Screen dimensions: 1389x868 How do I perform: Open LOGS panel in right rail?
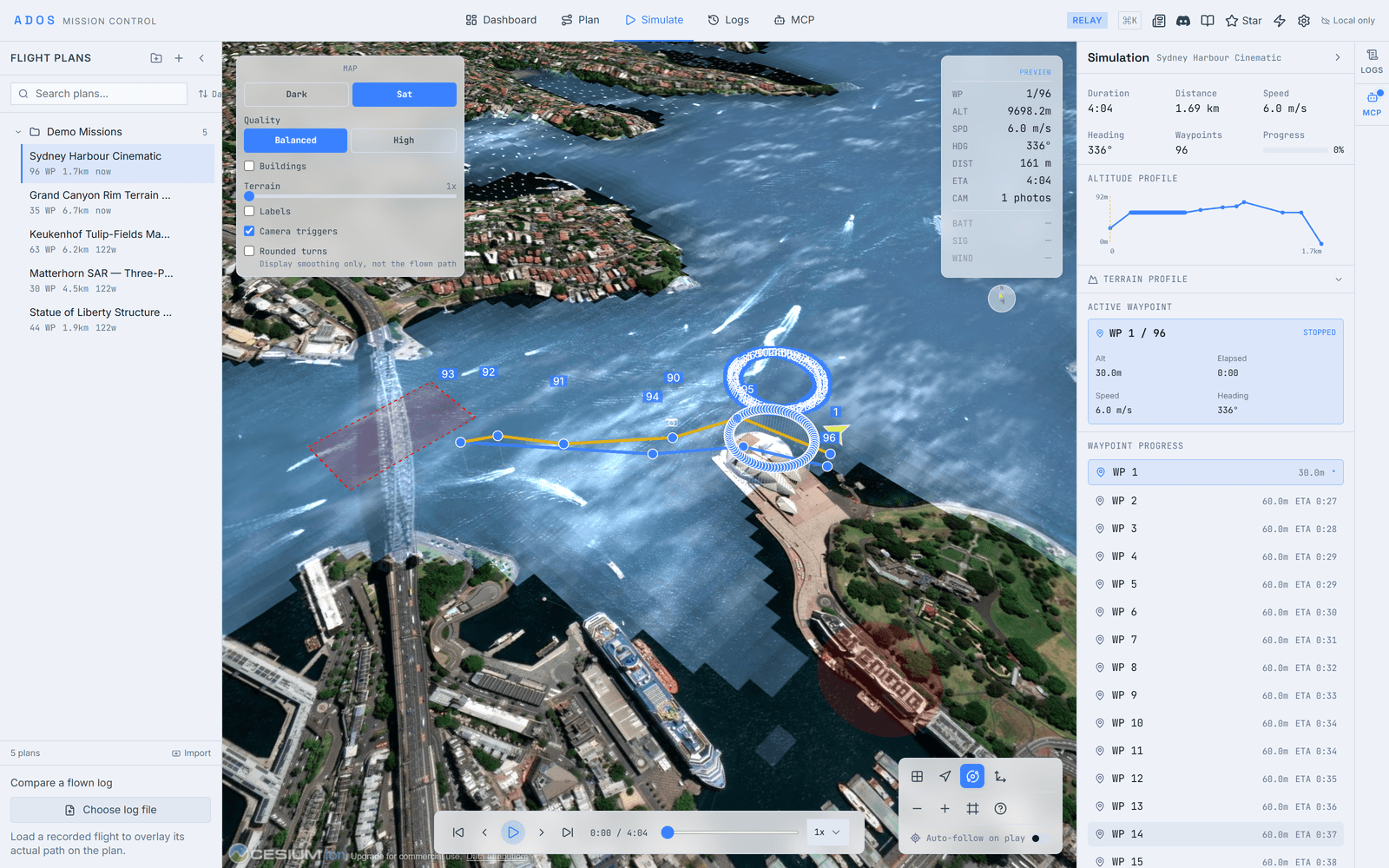point(1372,62)
